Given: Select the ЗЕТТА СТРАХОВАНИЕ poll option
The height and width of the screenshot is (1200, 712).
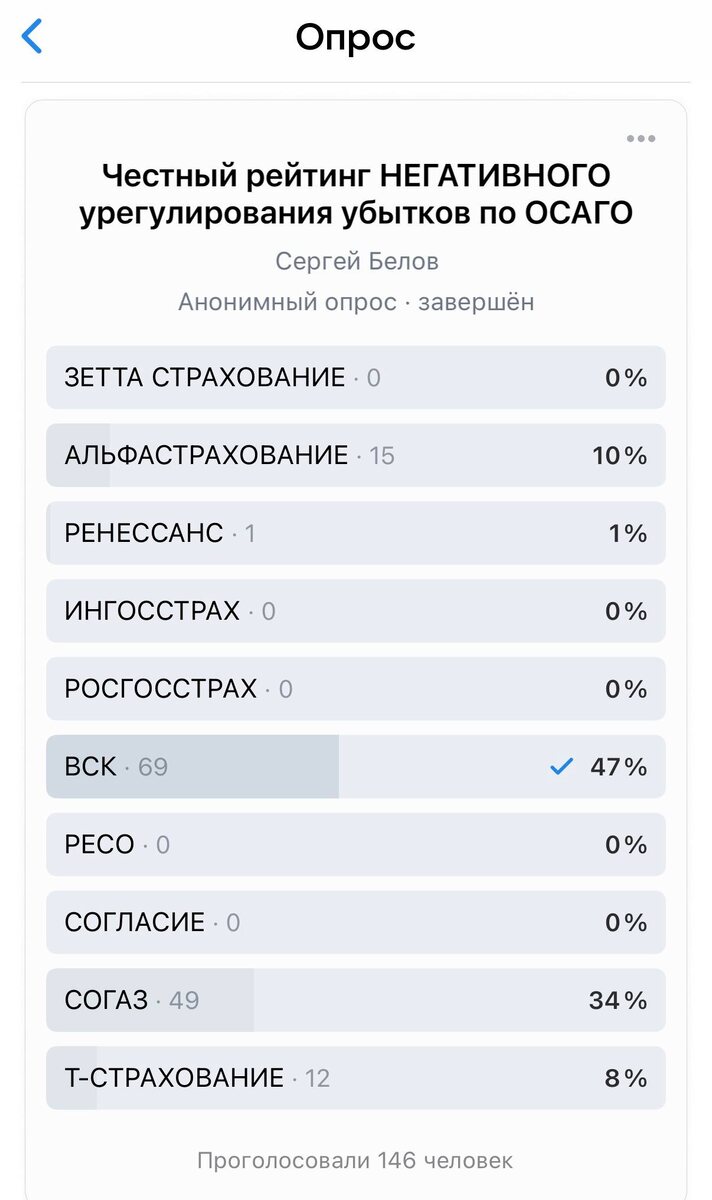Looking at the screenshot, I should pyautogui.click(x=356, y=377).
